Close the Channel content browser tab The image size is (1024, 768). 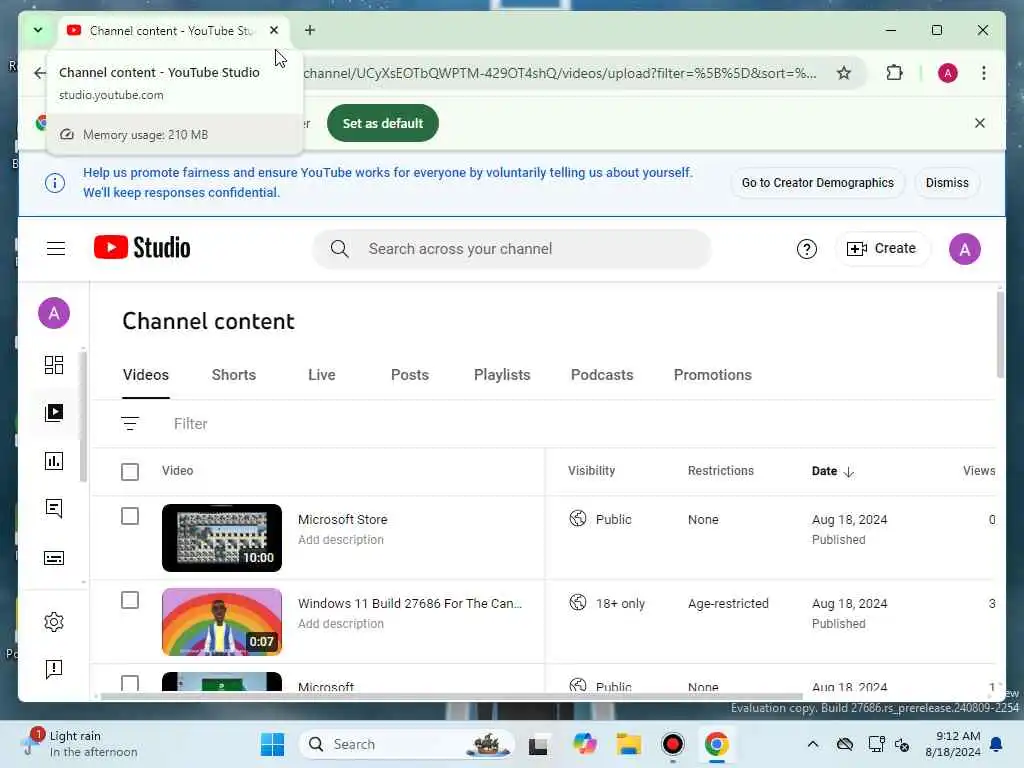coord(274,30)
